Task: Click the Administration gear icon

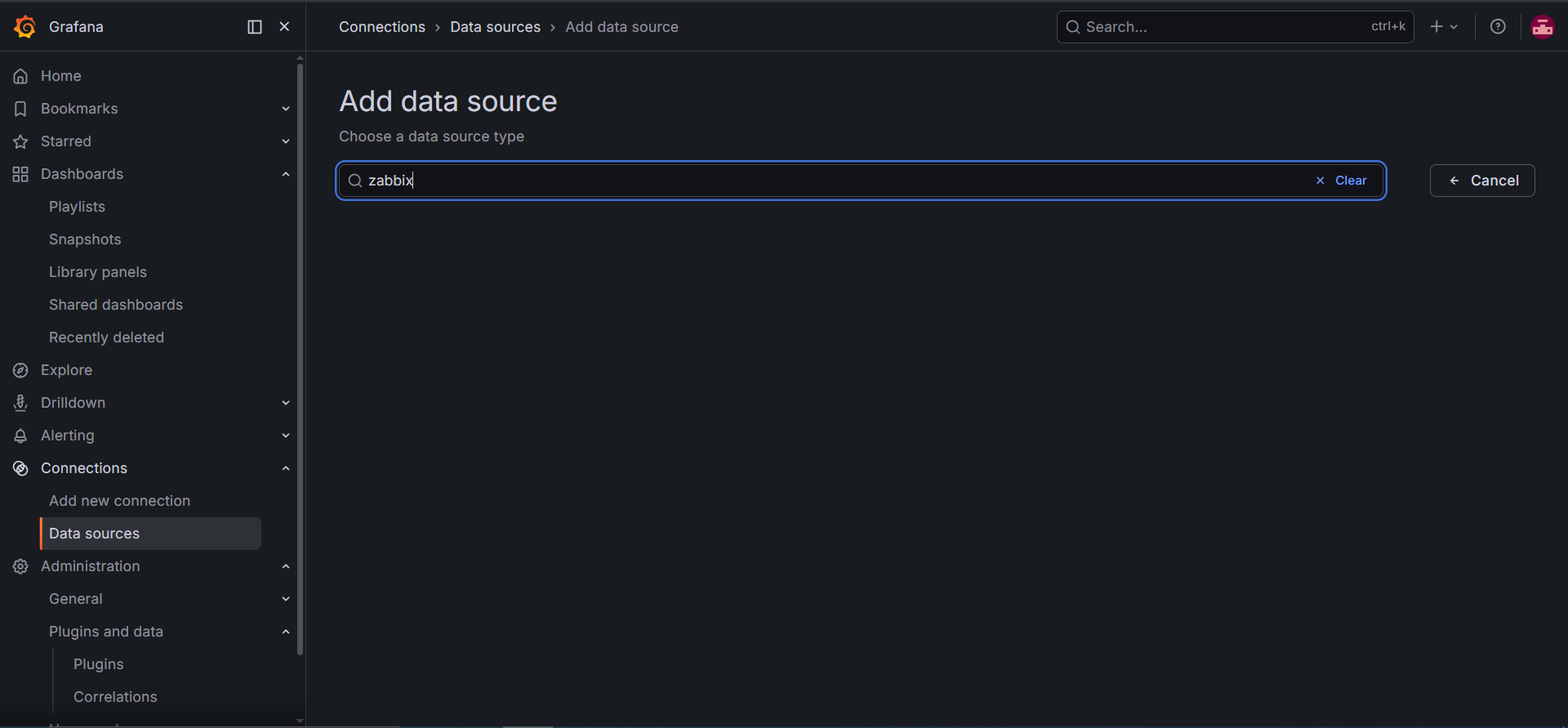Action: tap(20, 566)
